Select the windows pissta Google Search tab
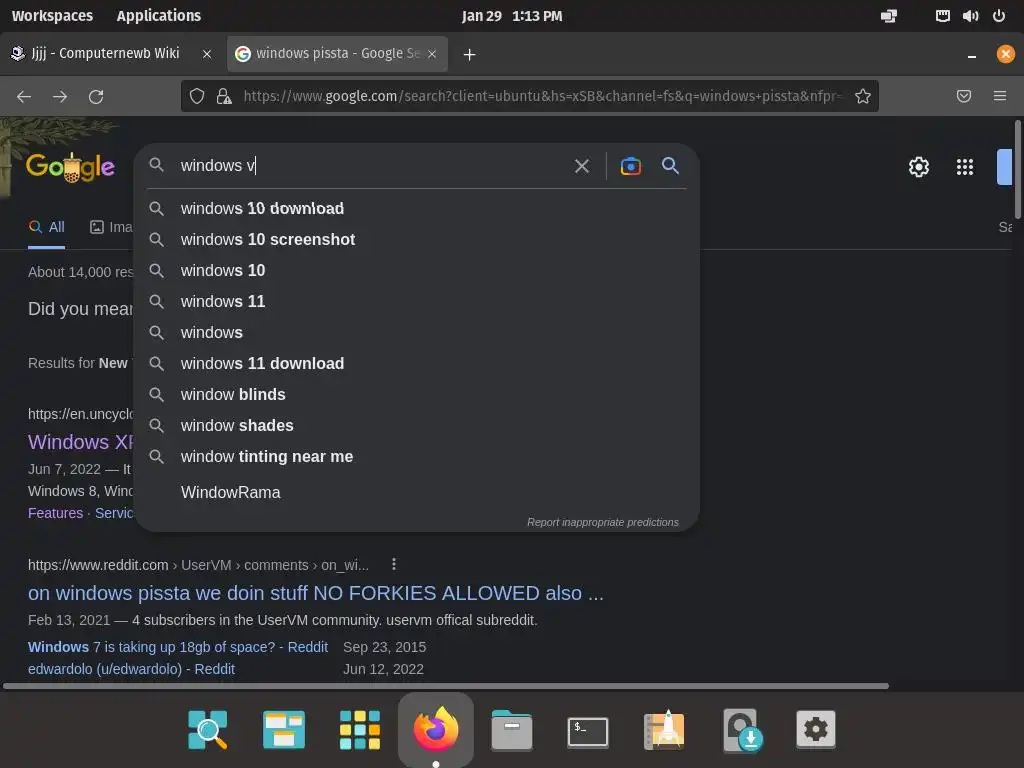This screenshot has height=768, width=1024. click(x=337, y=54)
